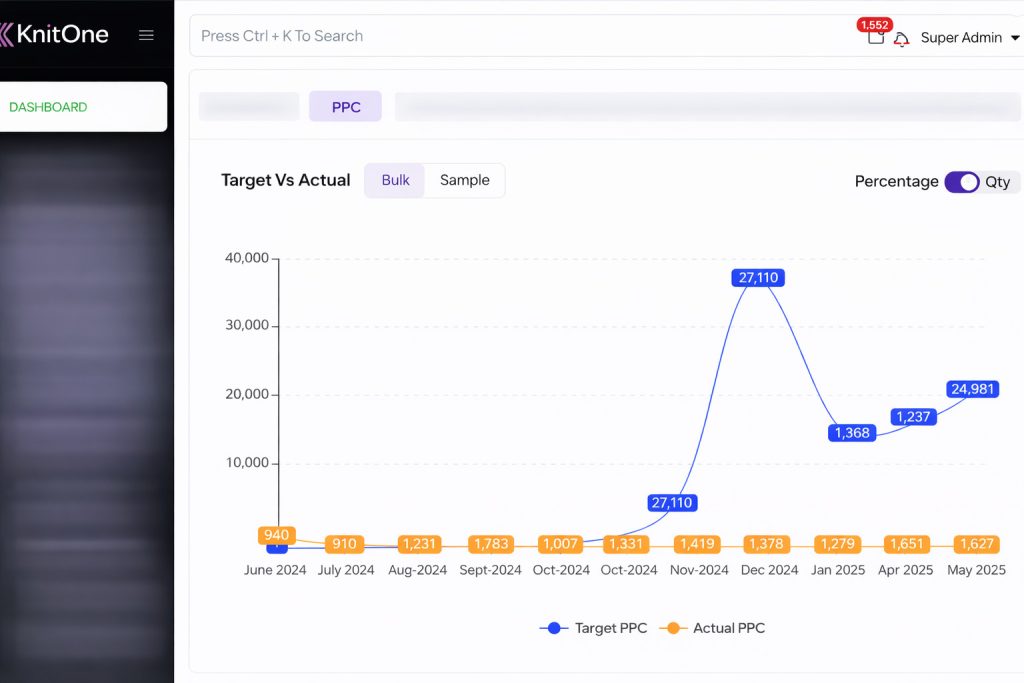This screenshot has height=683, width=1024.
Task: Select the PPC tab
Action: (345, 107)
